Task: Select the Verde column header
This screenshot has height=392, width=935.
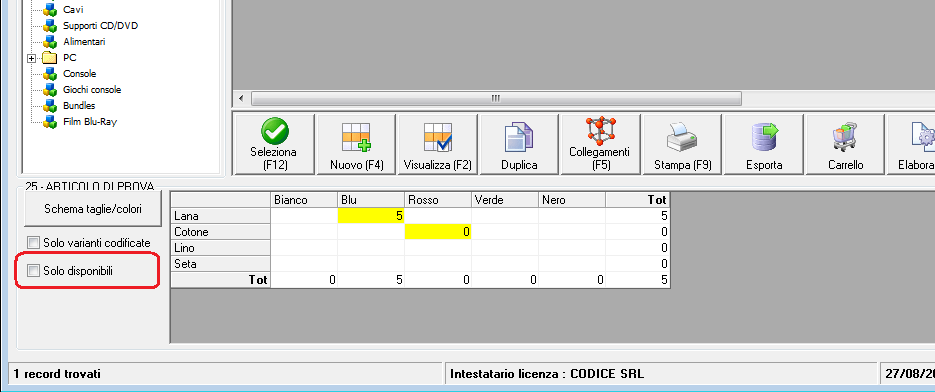Action: coord(504,200)
